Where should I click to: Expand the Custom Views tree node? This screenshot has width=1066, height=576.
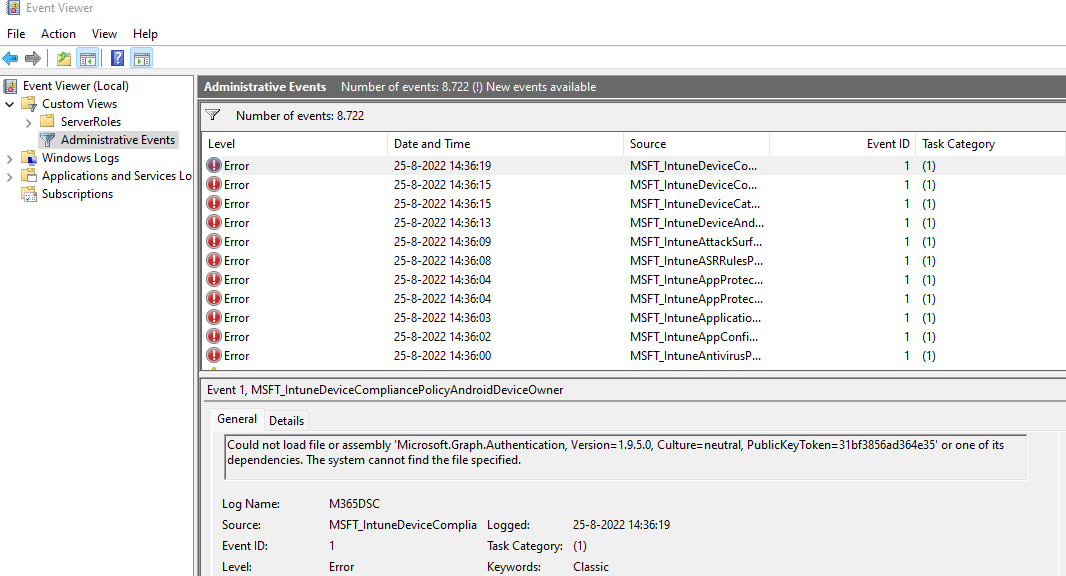pyautogui.click(x=10, y=103)
